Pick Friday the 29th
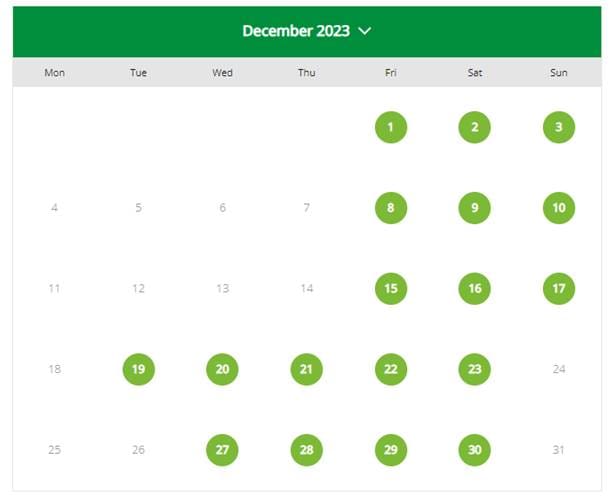614x499 pixels. pos(391,450)
